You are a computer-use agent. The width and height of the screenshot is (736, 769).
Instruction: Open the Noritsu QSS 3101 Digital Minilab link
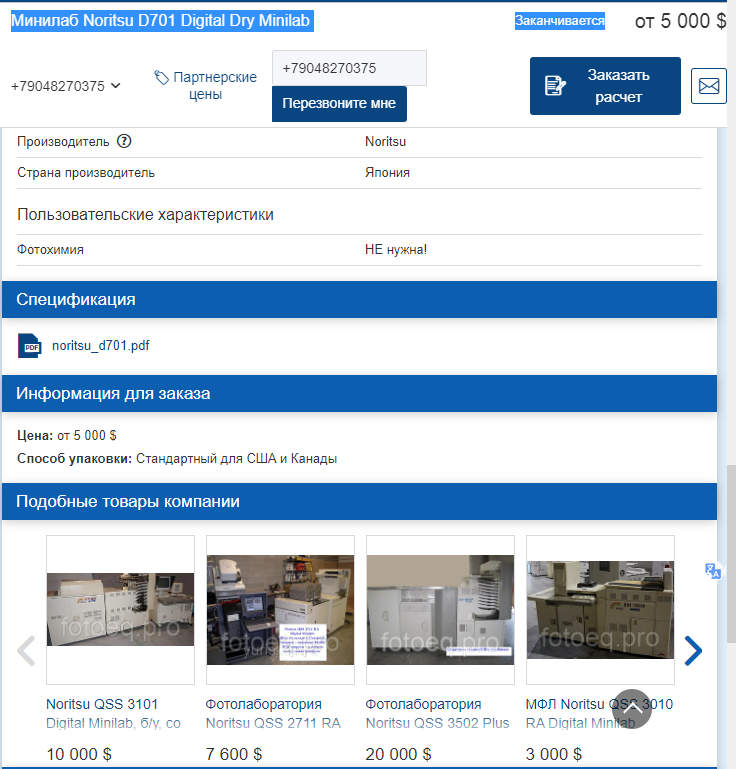pos(113,714)
